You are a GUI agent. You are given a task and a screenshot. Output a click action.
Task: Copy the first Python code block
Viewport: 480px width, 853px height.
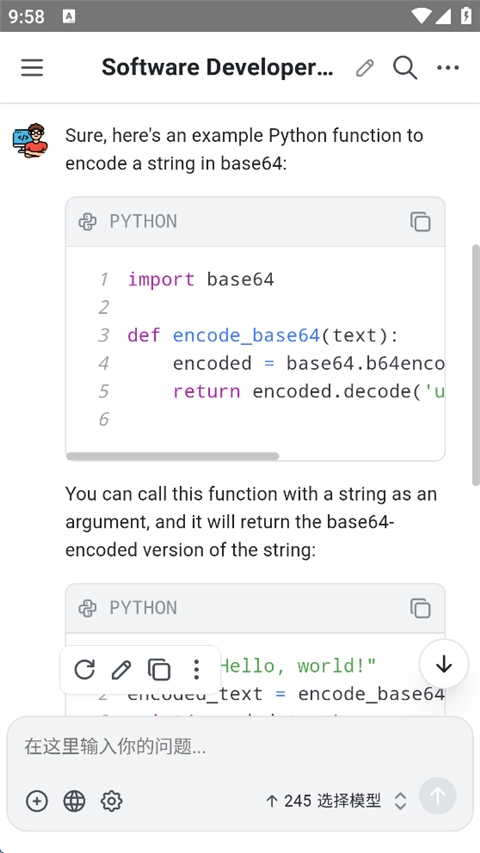pos(420,221)
